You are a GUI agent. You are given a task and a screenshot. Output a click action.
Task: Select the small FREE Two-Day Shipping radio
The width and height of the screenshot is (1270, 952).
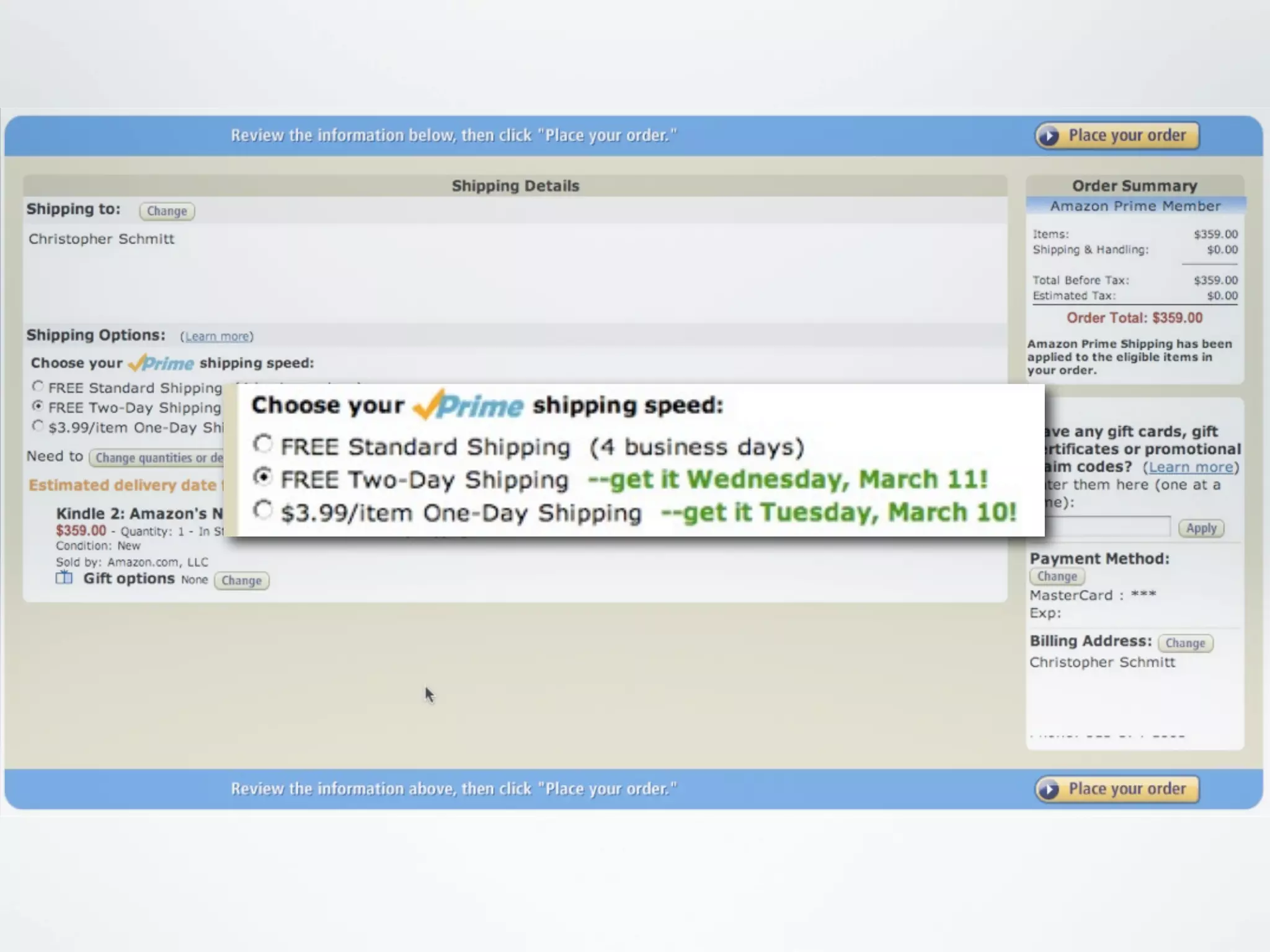click(38, 407)
